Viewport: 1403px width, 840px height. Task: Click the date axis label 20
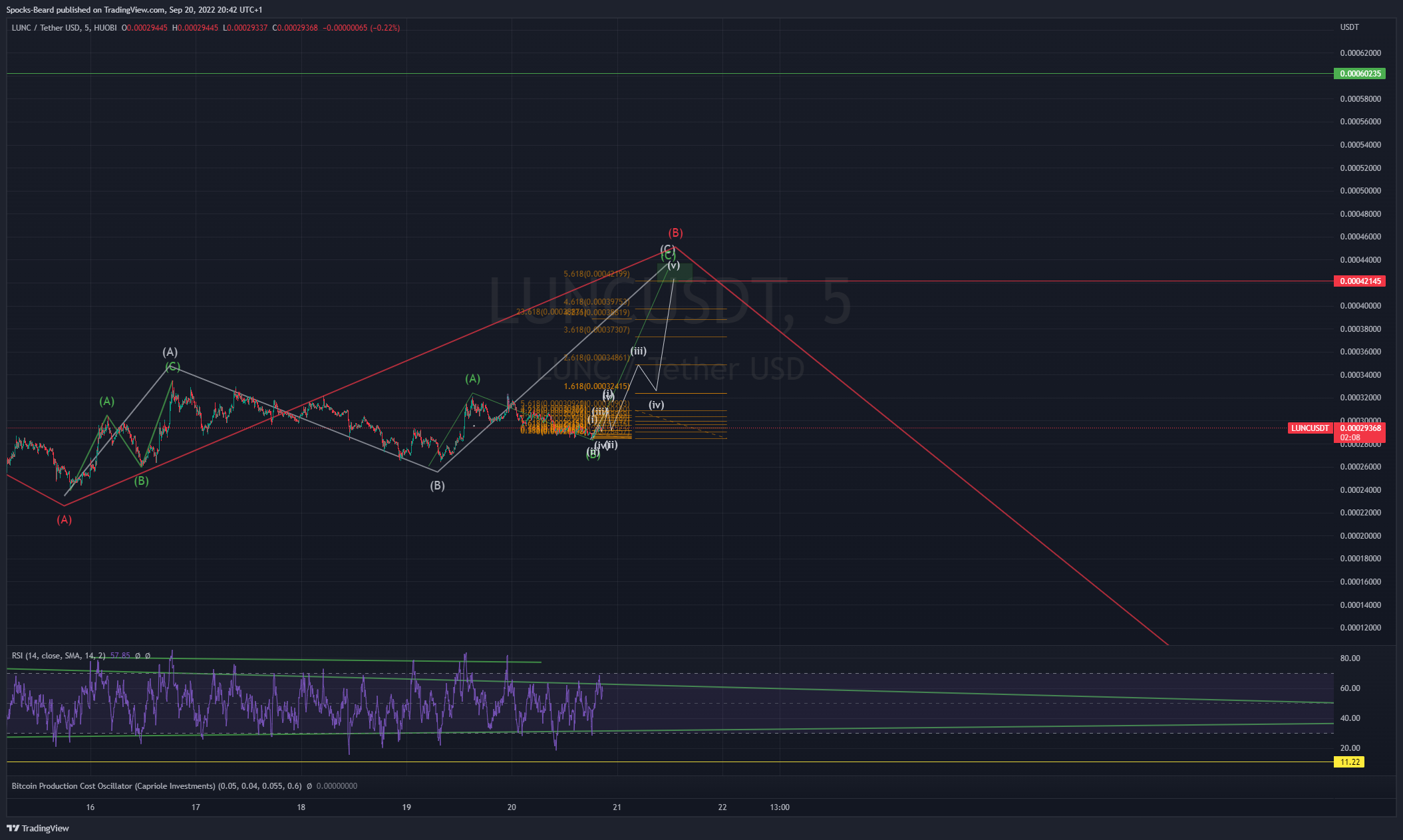(512, 807)
